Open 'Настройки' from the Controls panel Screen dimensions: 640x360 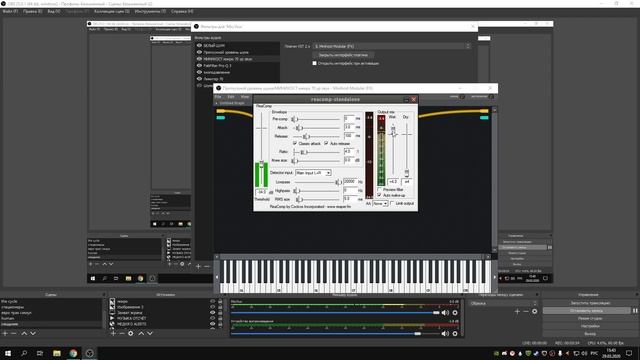(x=590, y=326)
